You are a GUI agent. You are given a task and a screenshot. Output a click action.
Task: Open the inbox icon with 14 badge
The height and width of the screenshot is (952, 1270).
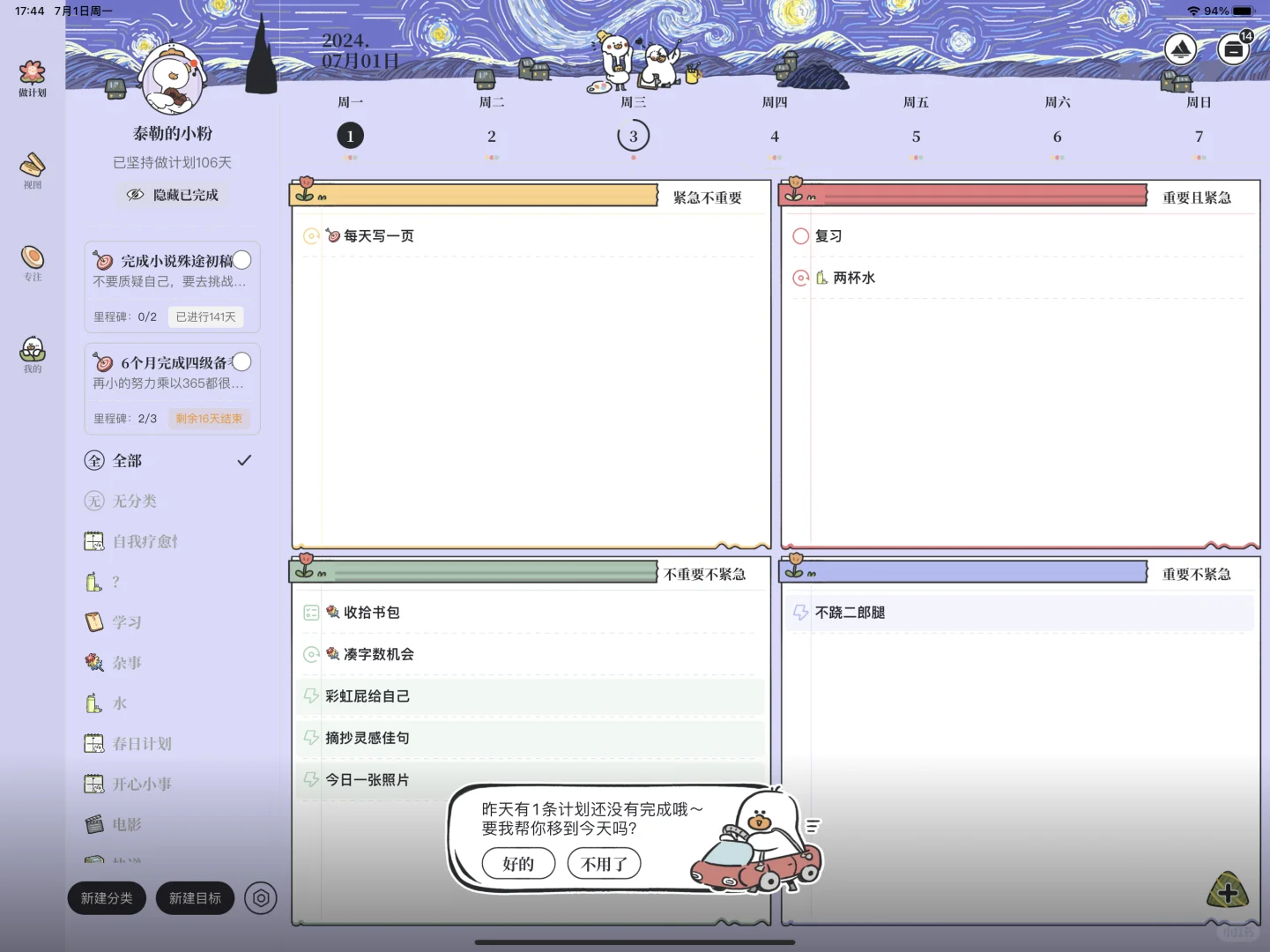click(1234, 49)
